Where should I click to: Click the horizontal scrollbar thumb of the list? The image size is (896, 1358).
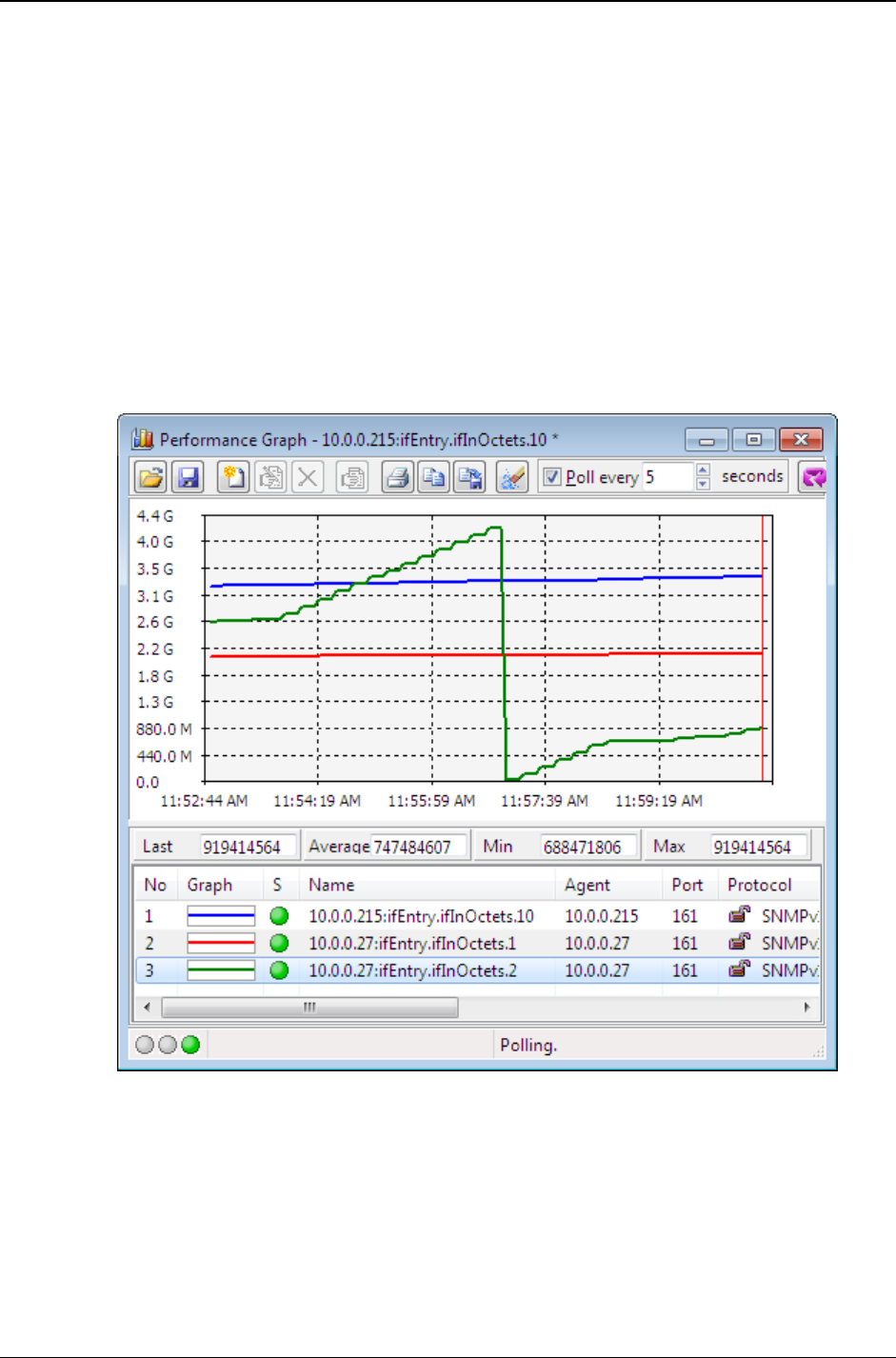[x=309, y=1007]
